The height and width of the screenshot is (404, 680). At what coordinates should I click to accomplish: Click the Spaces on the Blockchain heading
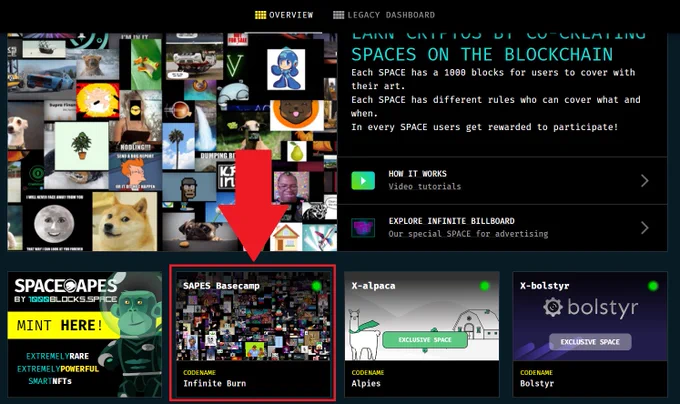pos(482,55)
